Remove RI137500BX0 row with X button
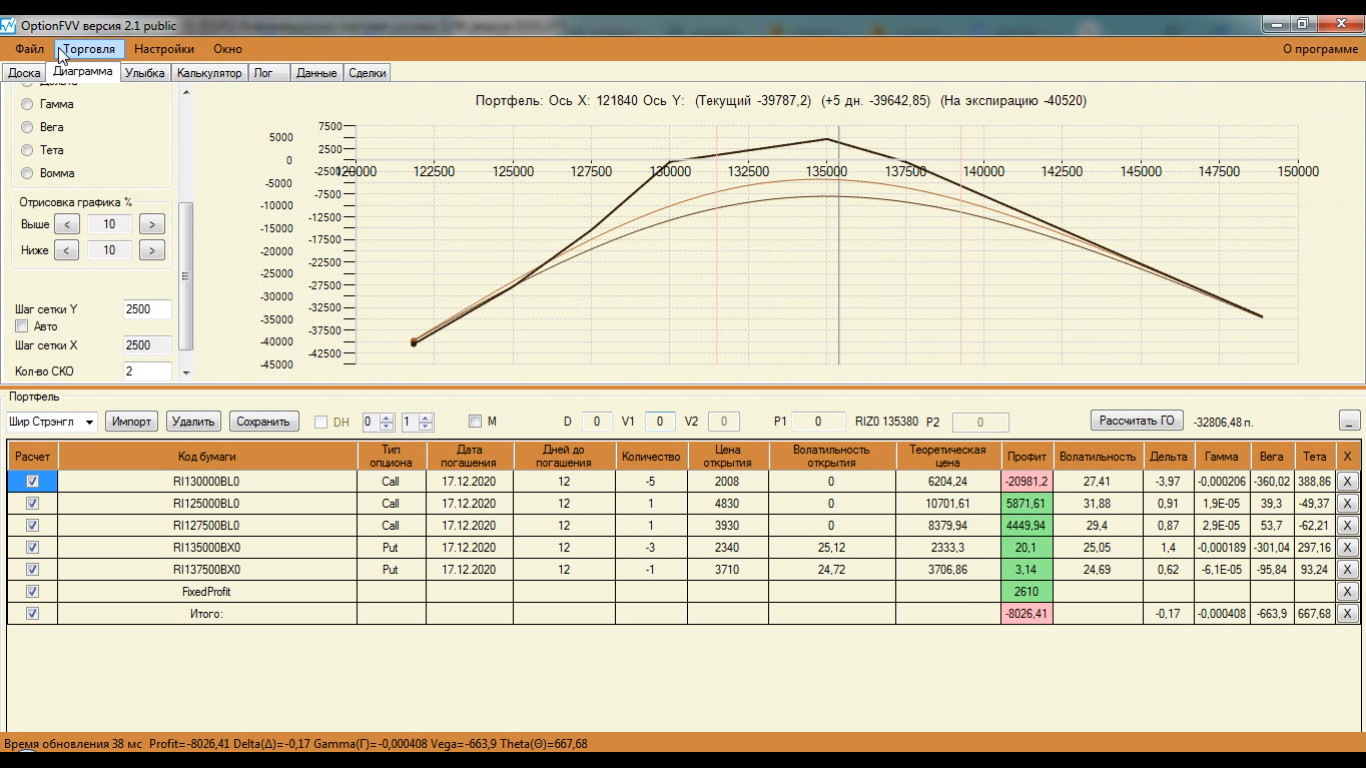1366x768 pixels. tap(1347, 569)
